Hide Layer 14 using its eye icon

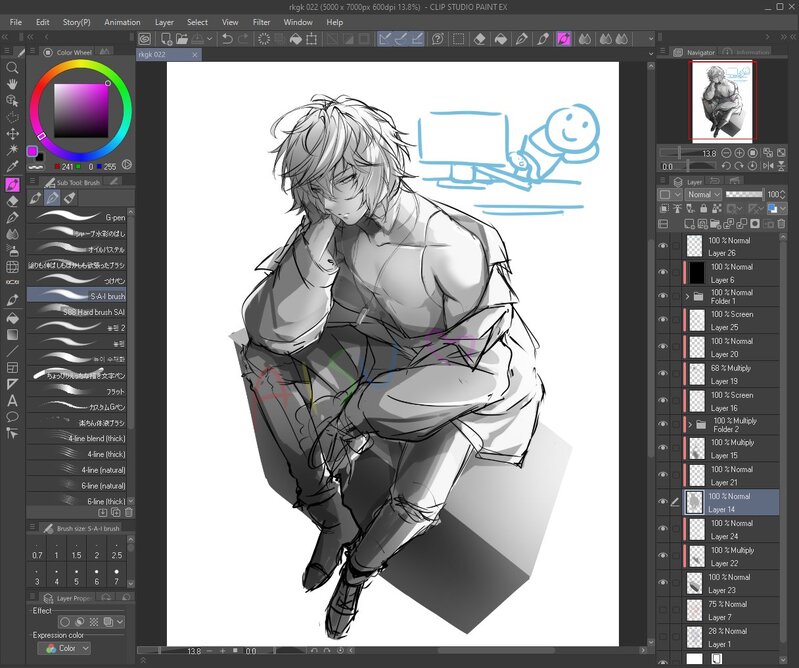point(663,502)
